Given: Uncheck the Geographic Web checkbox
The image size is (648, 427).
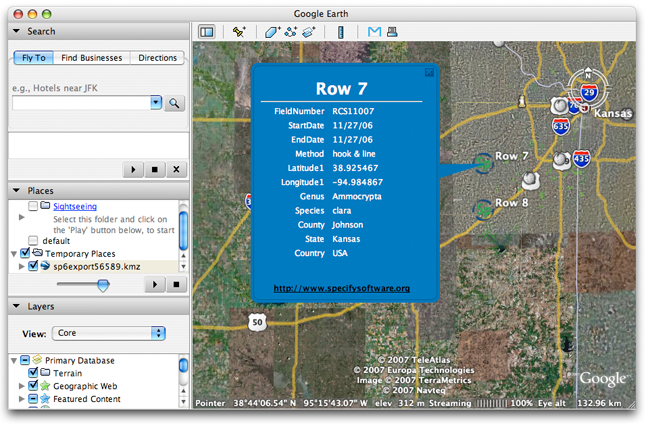Looking at the screenshot, I should (x=33, y=386).
